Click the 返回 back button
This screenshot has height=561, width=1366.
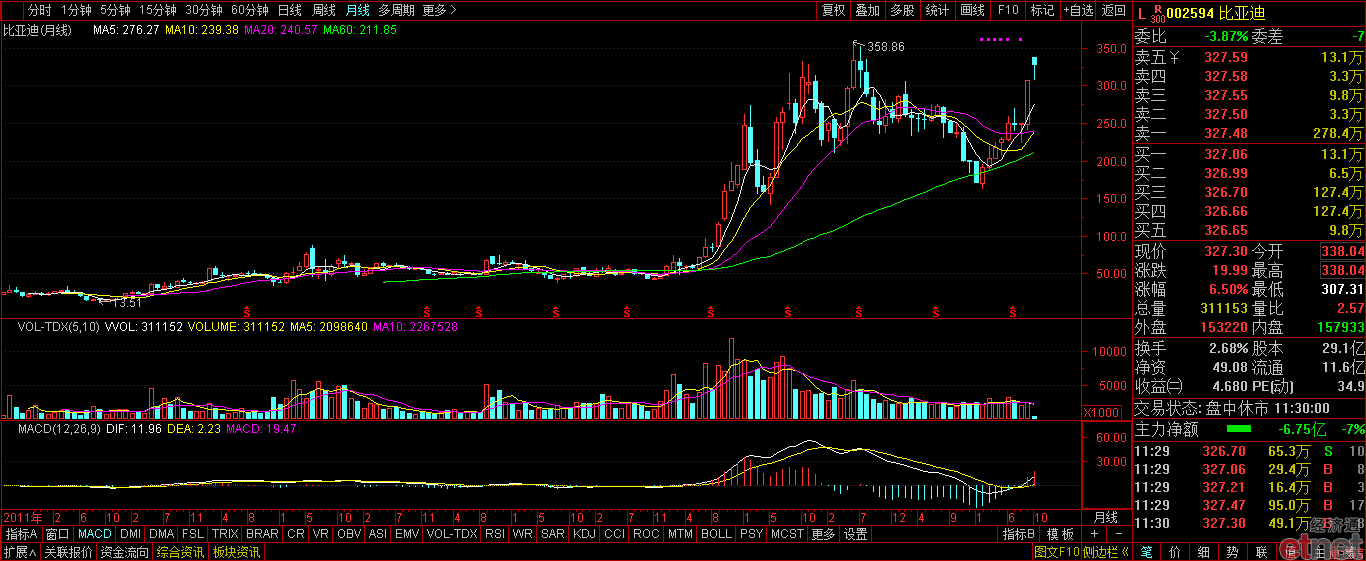[1113, 10]
